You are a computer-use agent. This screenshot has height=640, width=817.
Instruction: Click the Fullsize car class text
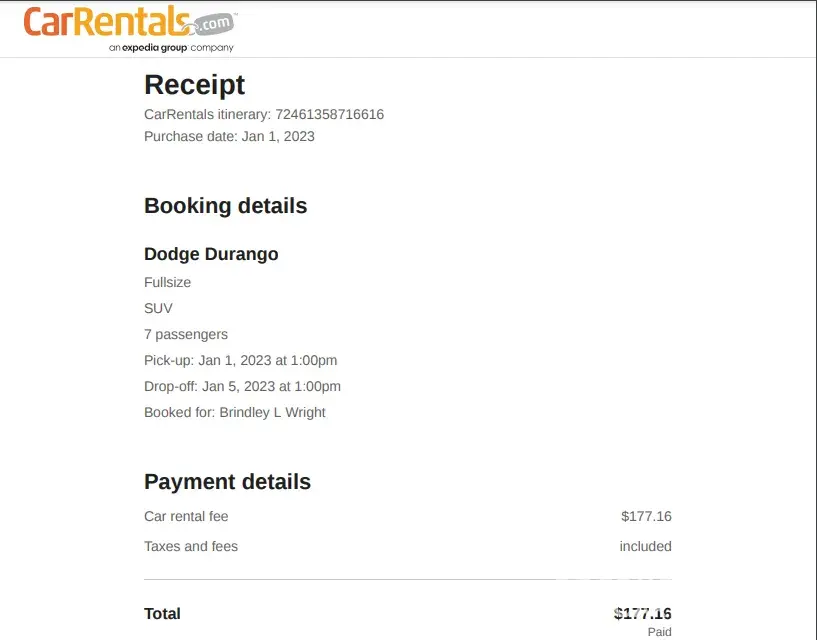click(x=167, y=282)
